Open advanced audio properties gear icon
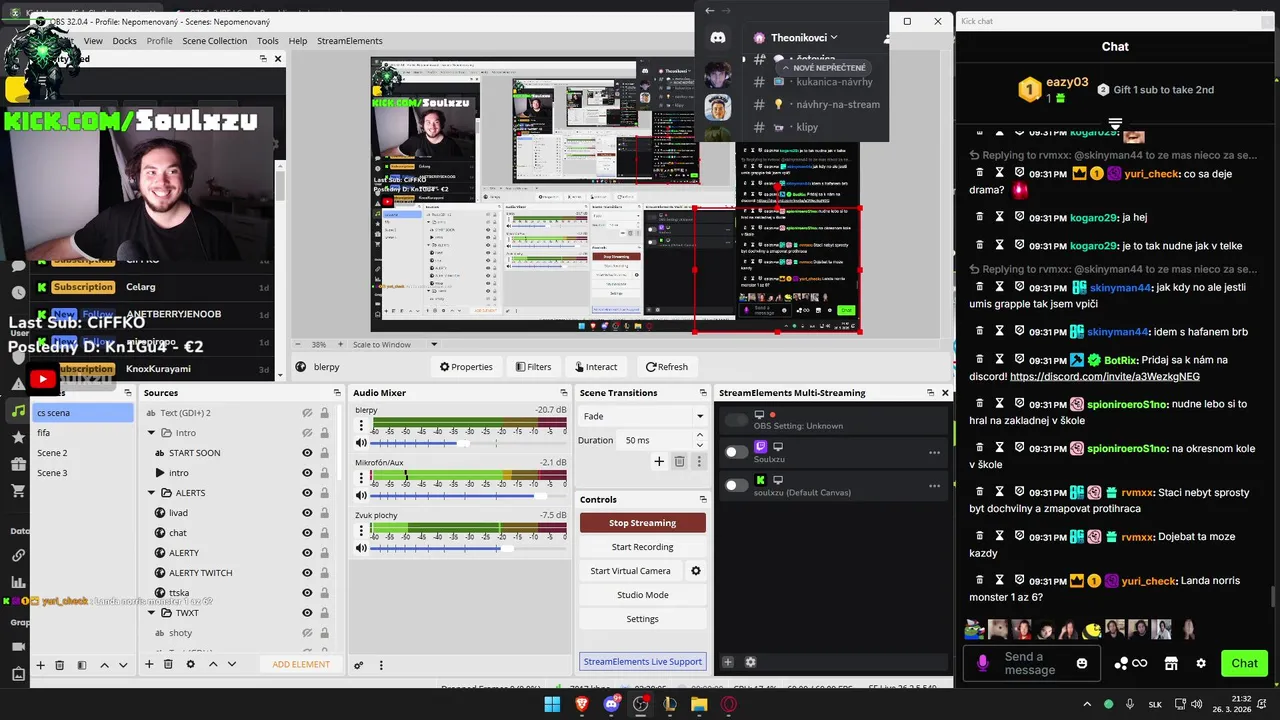 [x=359, y=665]
